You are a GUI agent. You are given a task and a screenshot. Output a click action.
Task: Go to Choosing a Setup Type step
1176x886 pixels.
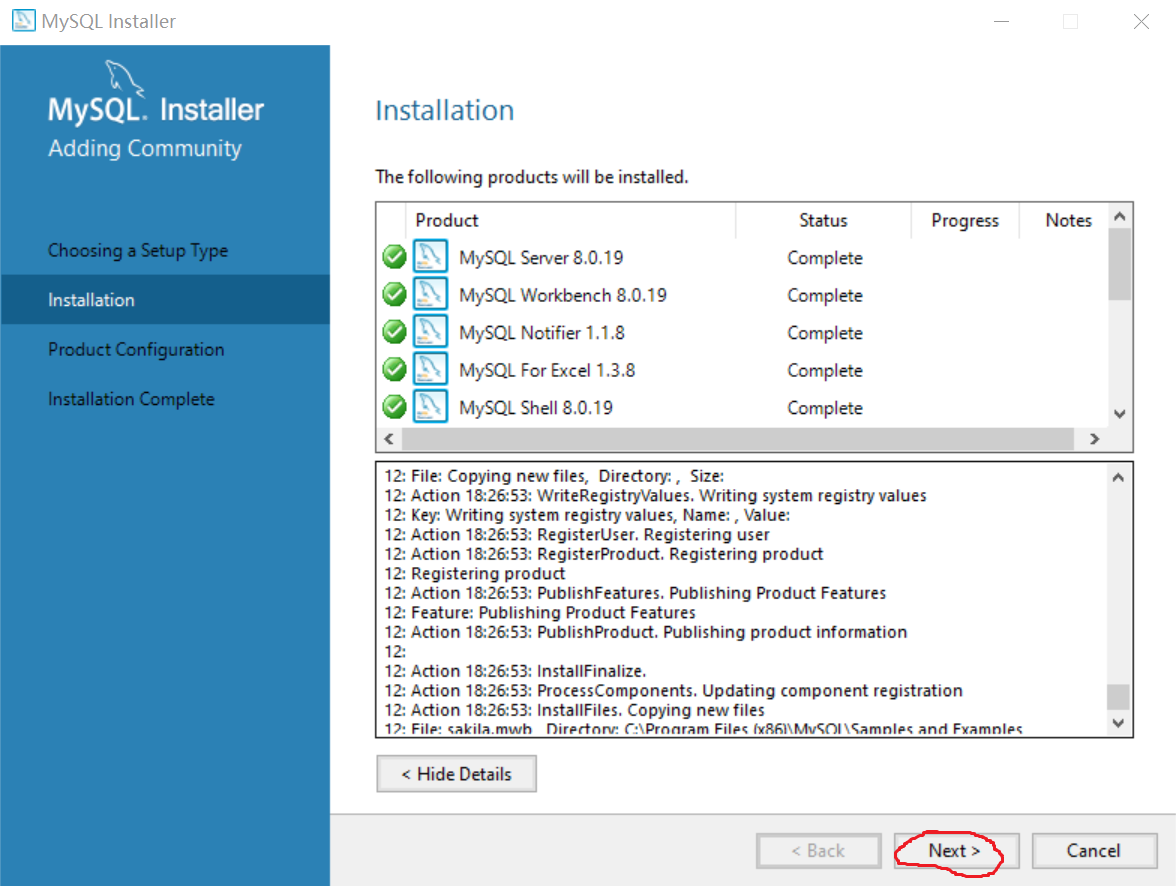[x=138, y=251]
